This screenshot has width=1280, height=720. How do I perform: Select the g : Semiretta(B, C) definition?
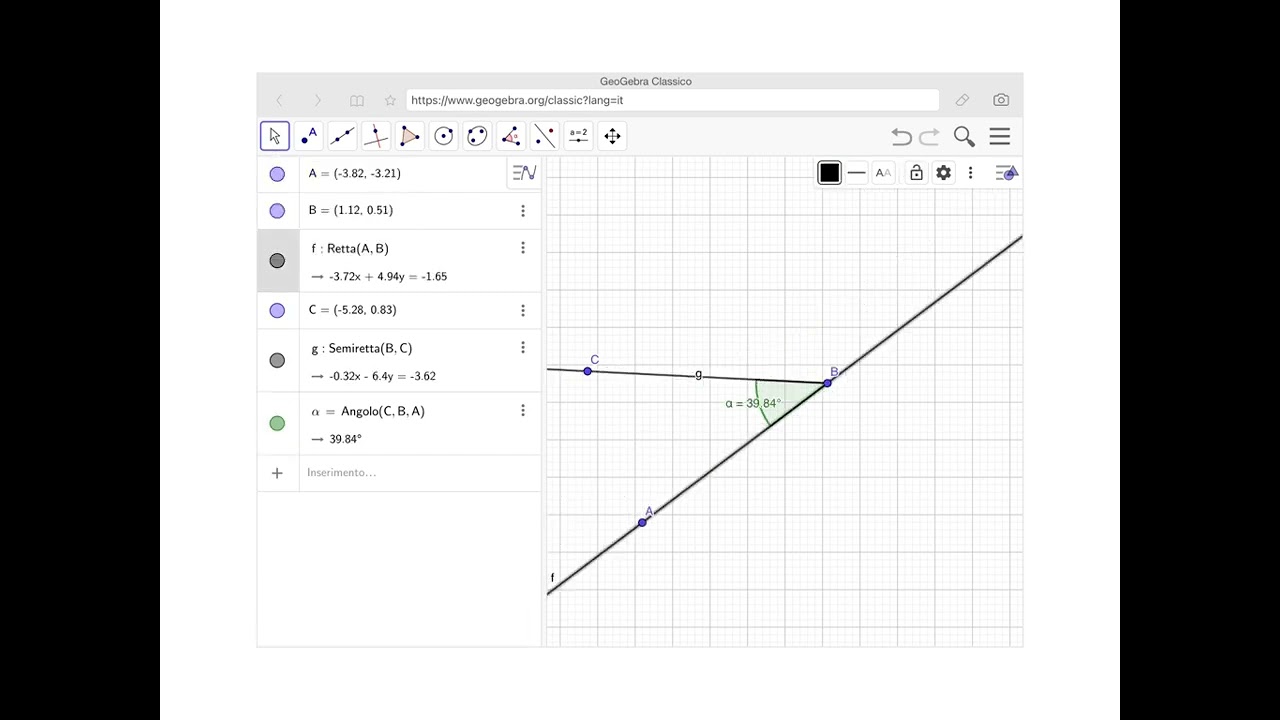point(361,348)
